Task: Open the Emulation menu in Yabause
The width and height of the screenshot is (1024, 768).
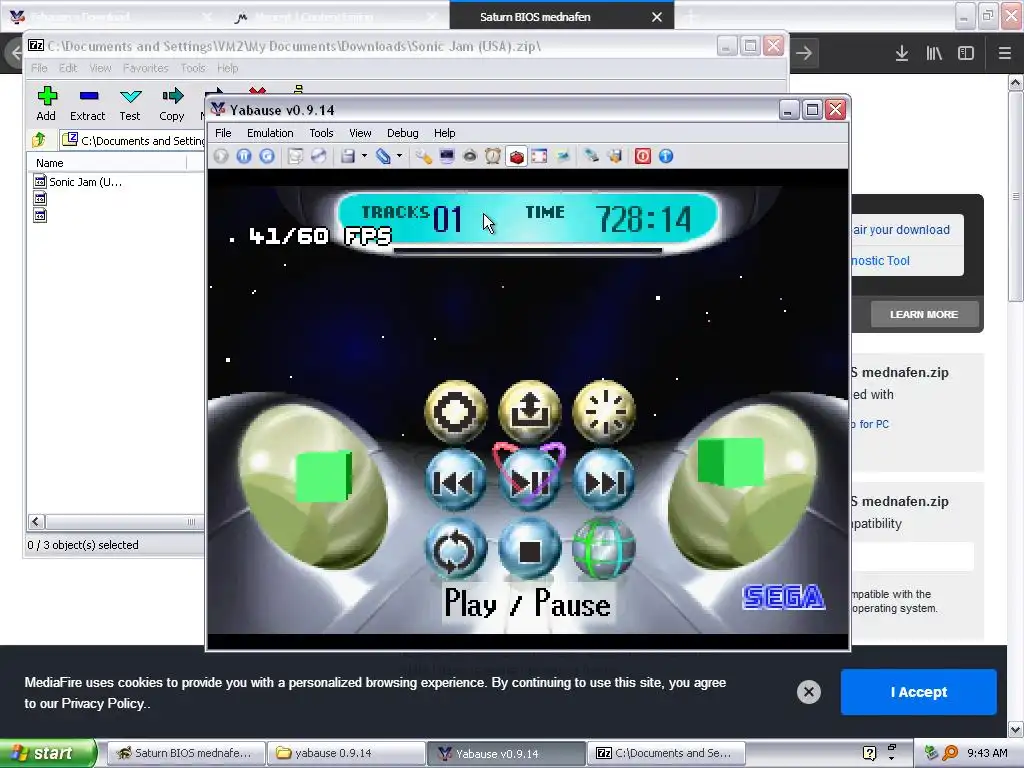Action: pyautogui.click(x=270, y=133)
